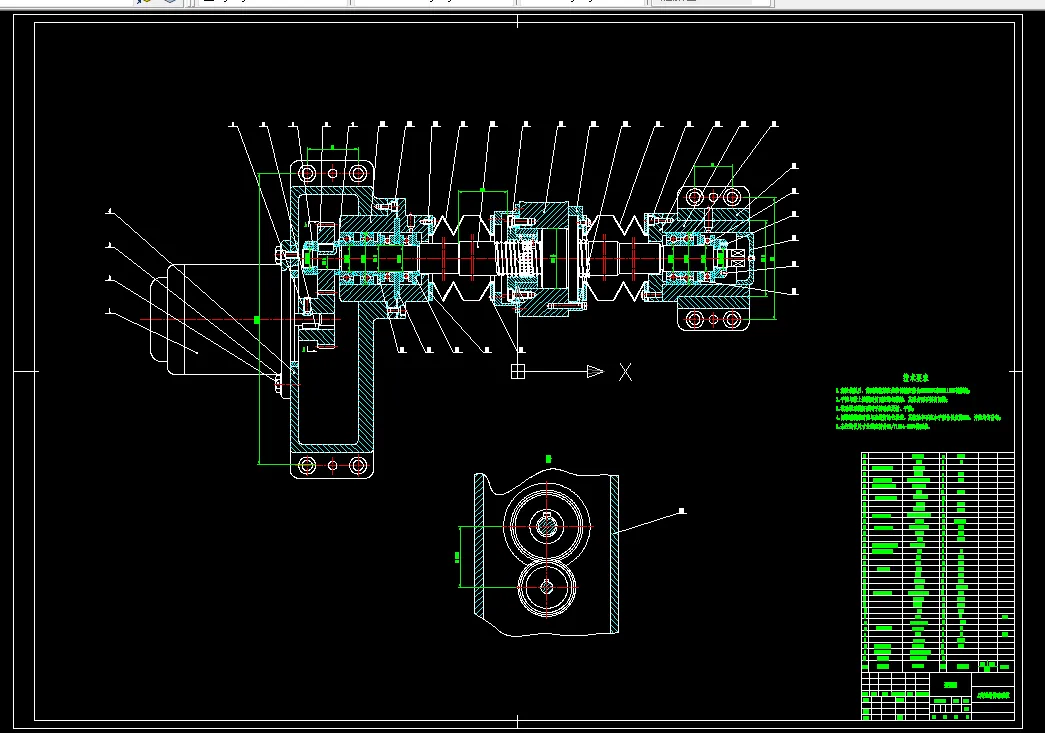This screenshot has height=733, width=1045.
Task: Select the large gear in the section view
Action: pyautogui.click(x=546, y=526)
